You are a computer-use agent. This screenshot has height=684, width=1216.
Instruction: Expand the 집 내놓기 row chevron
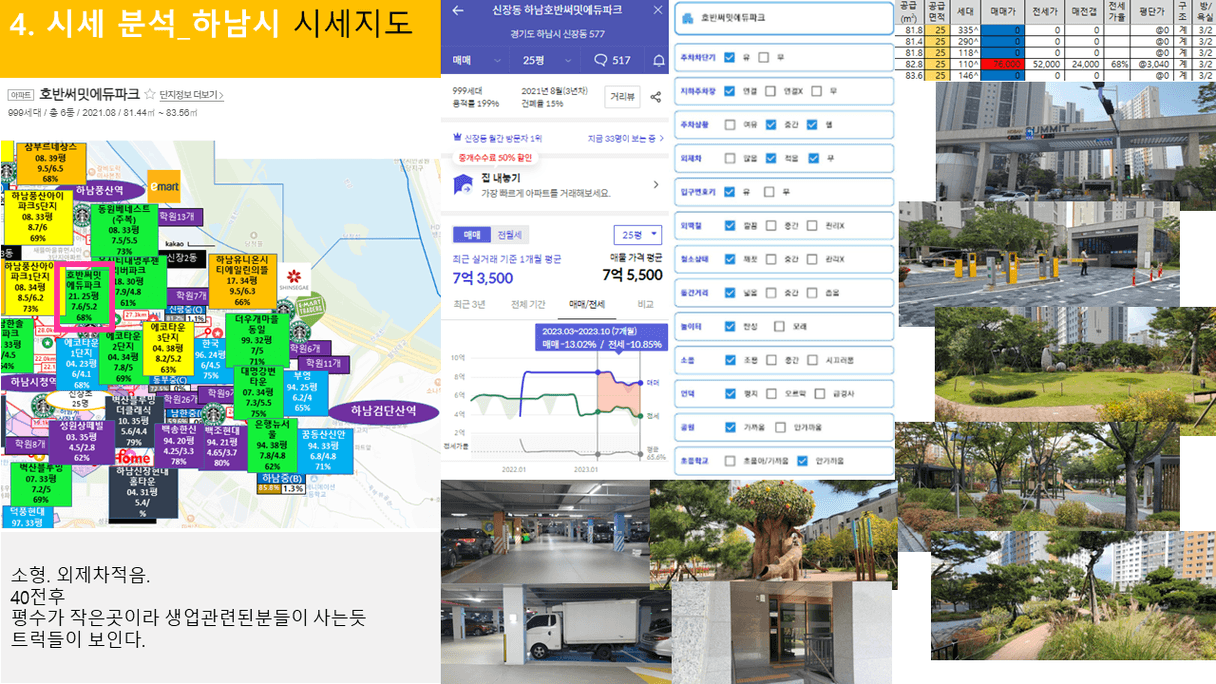[656, 184]
